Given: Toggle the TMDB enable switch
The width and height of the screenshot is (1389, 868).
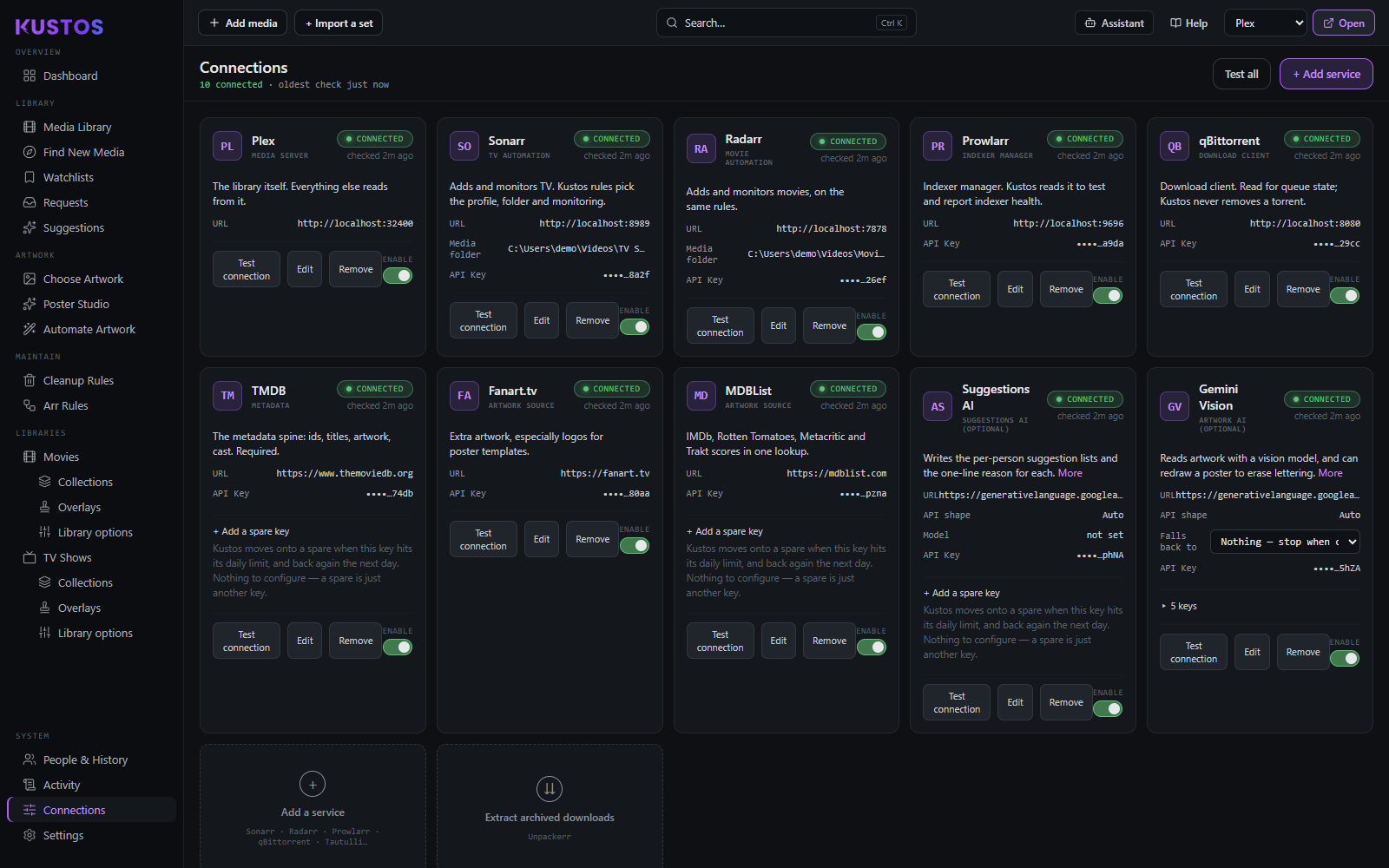Looking at the screenshot, I should point(398,648).
